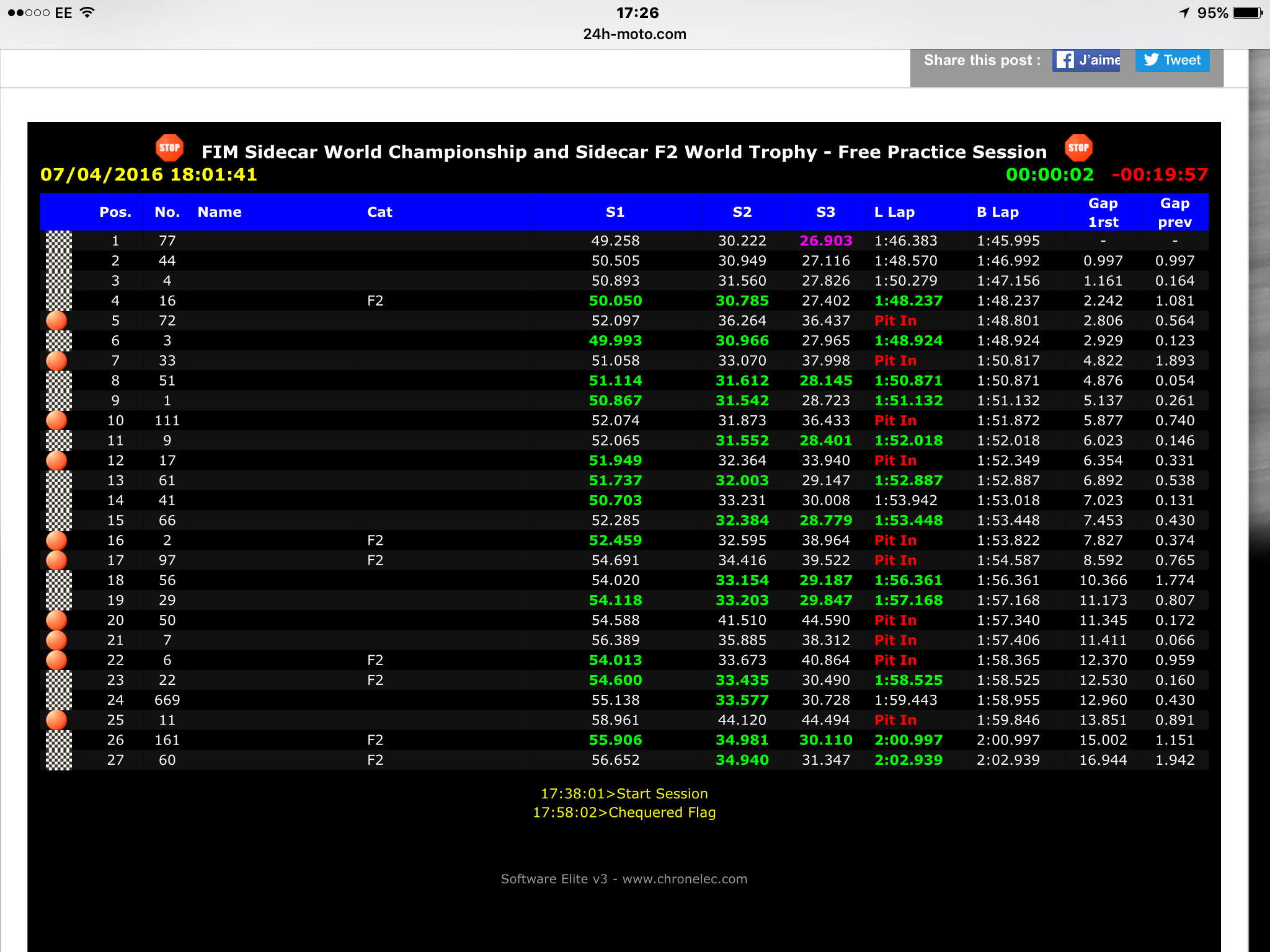Click the Pos. column header
This screenshot has width=1270, height=952.
point(115,212)
